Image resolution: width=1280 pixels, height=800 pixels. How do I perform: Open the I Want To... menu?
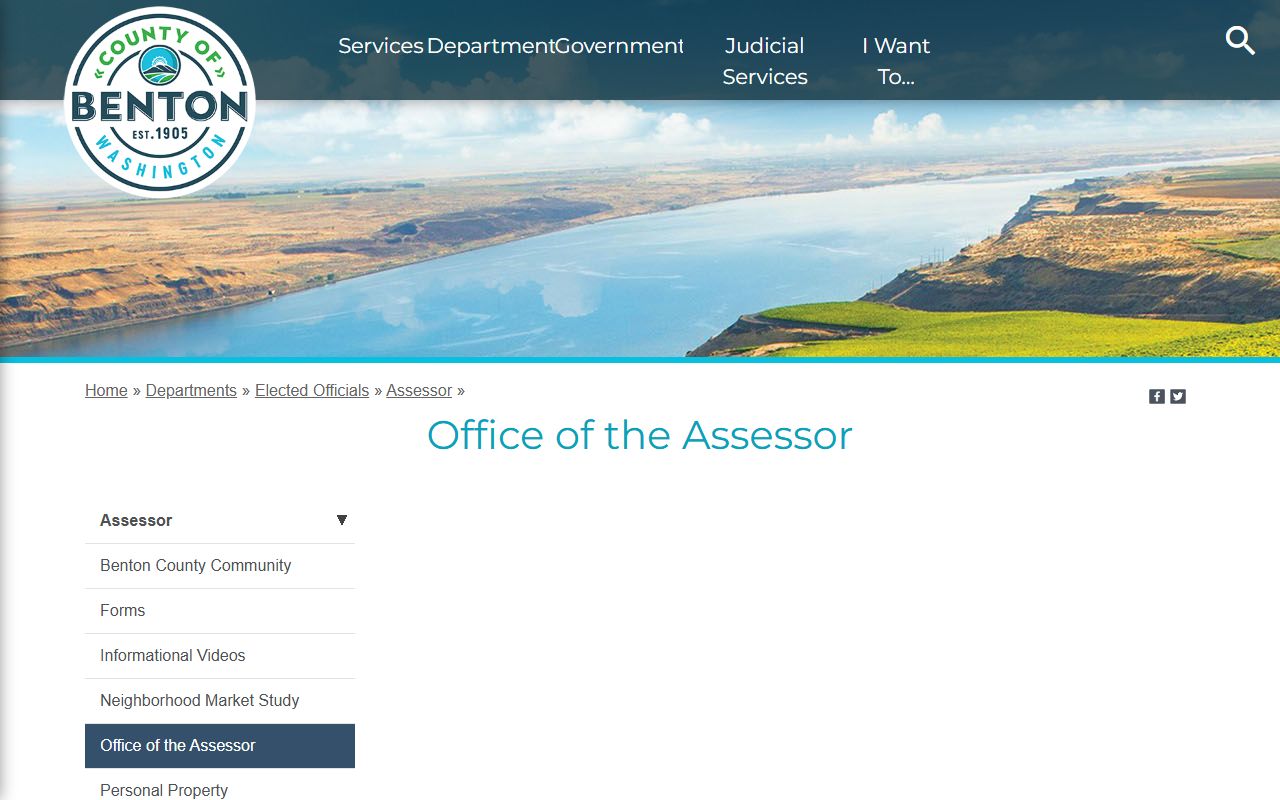tap(896, 61)
